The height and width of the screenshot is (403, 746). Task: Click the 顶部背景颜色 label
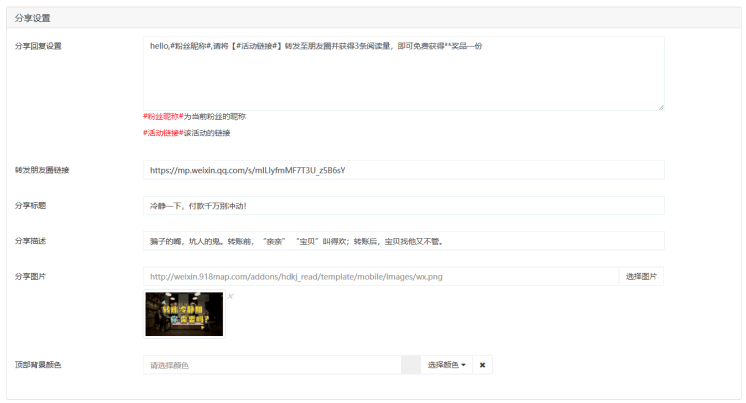[38, 365]
